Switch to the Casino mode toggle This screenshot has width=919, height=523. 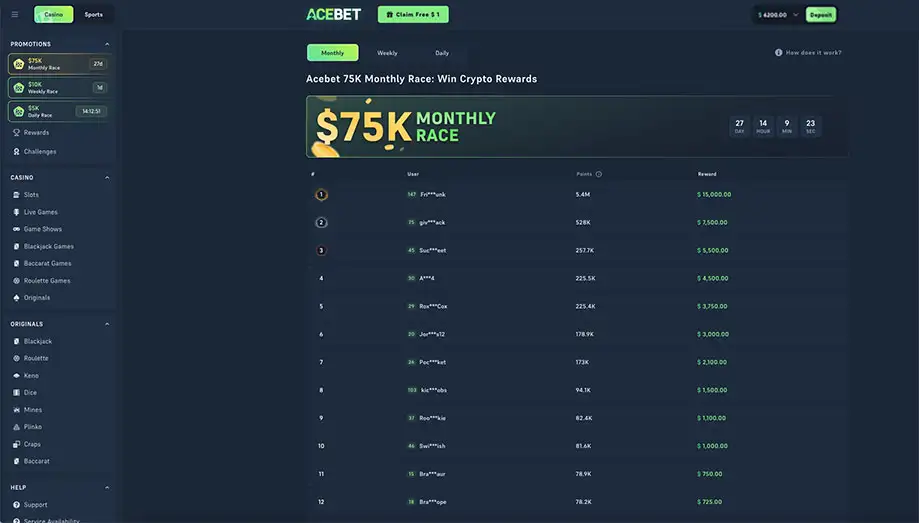click(54, 15)
